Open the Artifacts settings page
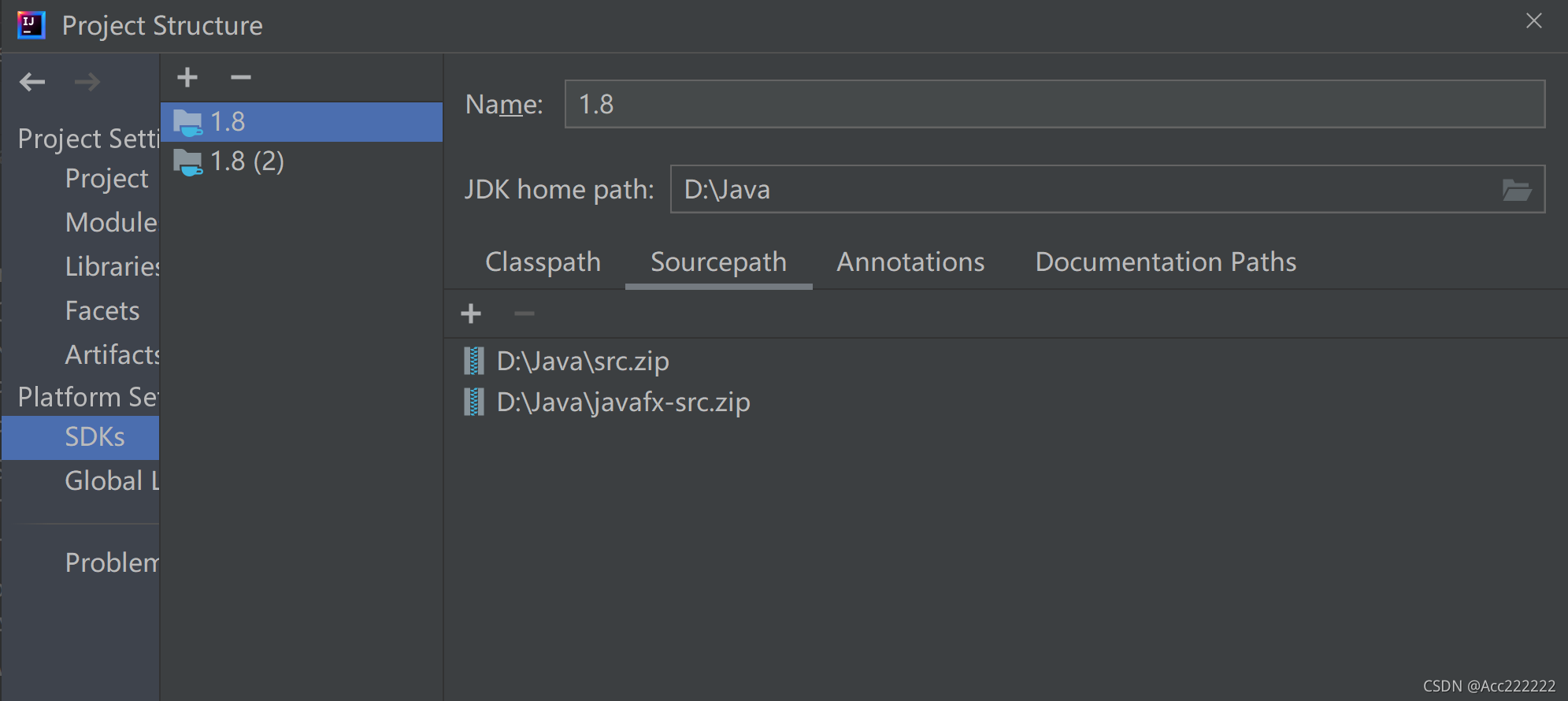Image resolution: width=1568 pixels, height=701 pixels. [112, 354]
